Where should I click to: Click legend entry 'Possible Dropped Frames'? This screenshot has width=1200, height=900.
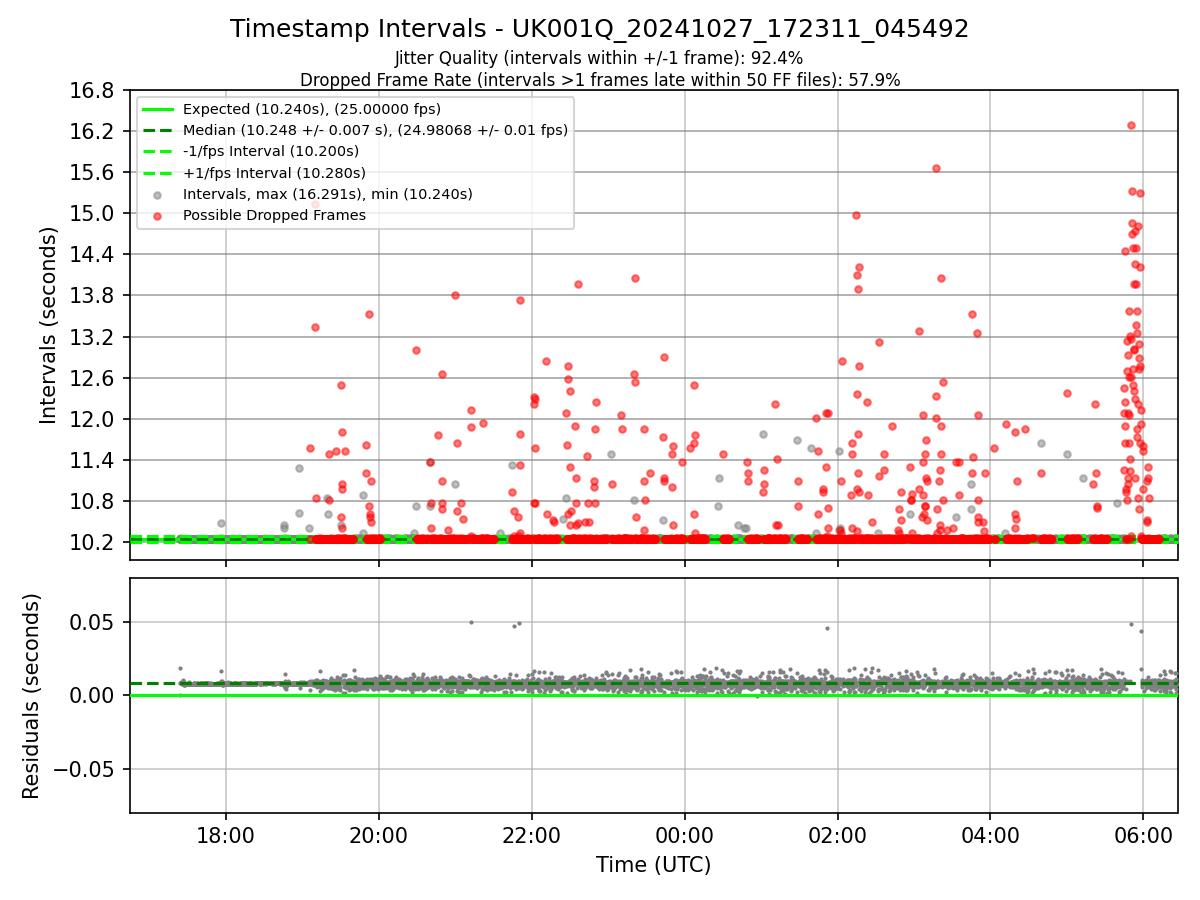click(x=274, y=215)
